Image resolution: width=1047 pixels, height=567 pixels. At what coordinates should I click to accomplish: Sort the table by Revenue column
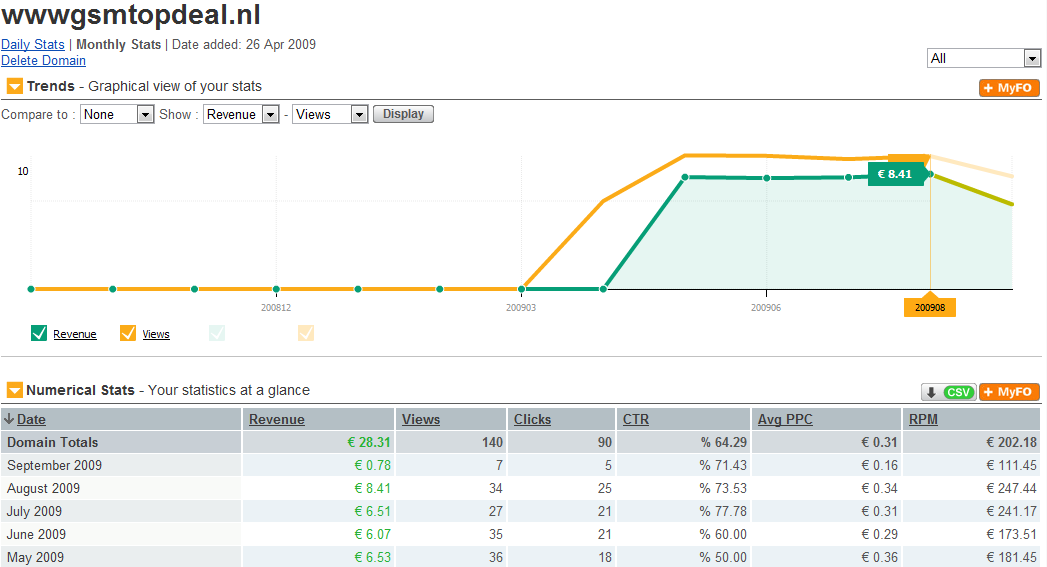tap(276, 419)
